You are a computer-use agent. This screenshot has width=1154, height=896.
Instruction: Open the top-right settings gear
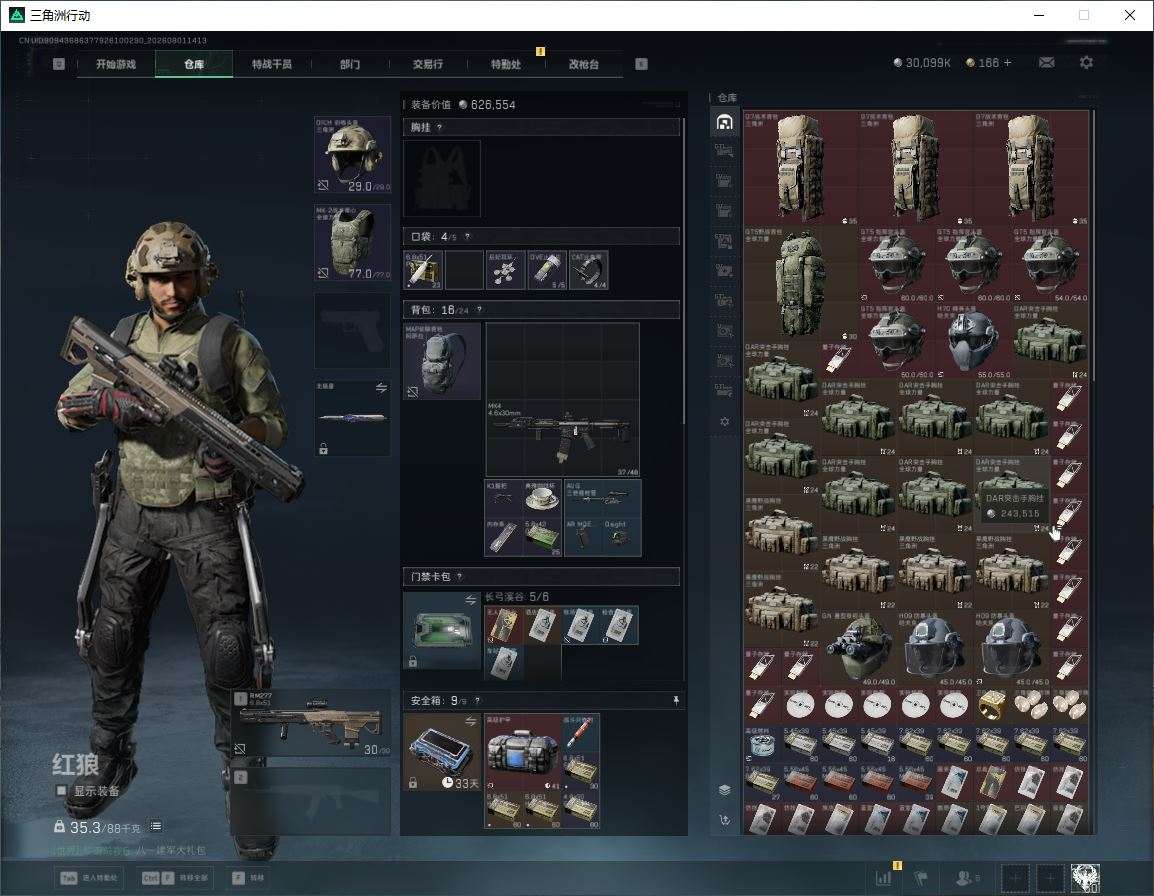1086,63
